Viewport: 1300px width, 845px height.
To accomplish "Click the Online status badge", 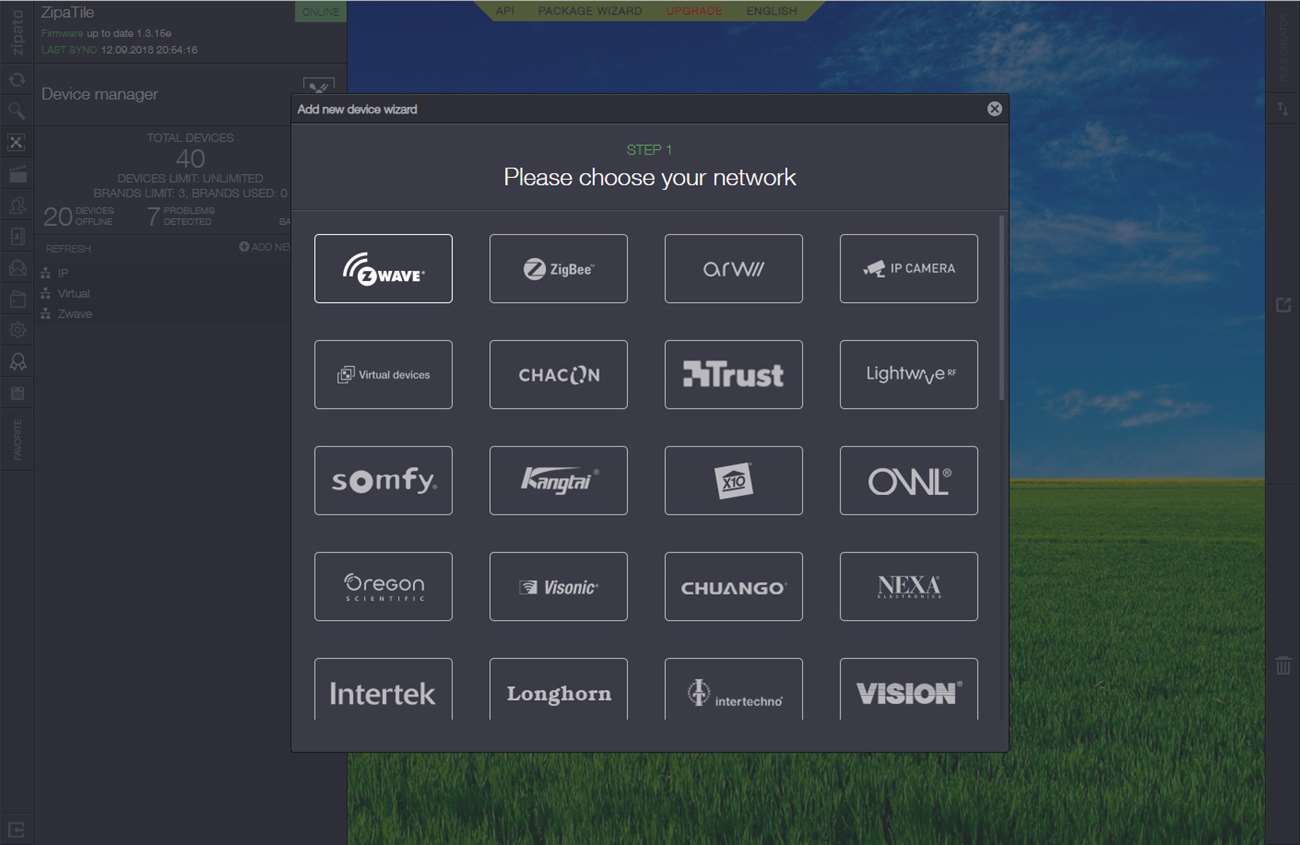I will point(320,11).
